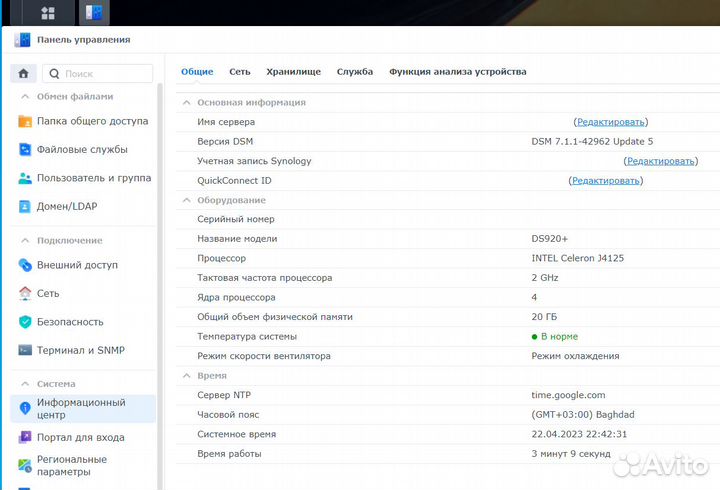Click the (GMT+03:00) Baghdad timezone value

[583, 415]
